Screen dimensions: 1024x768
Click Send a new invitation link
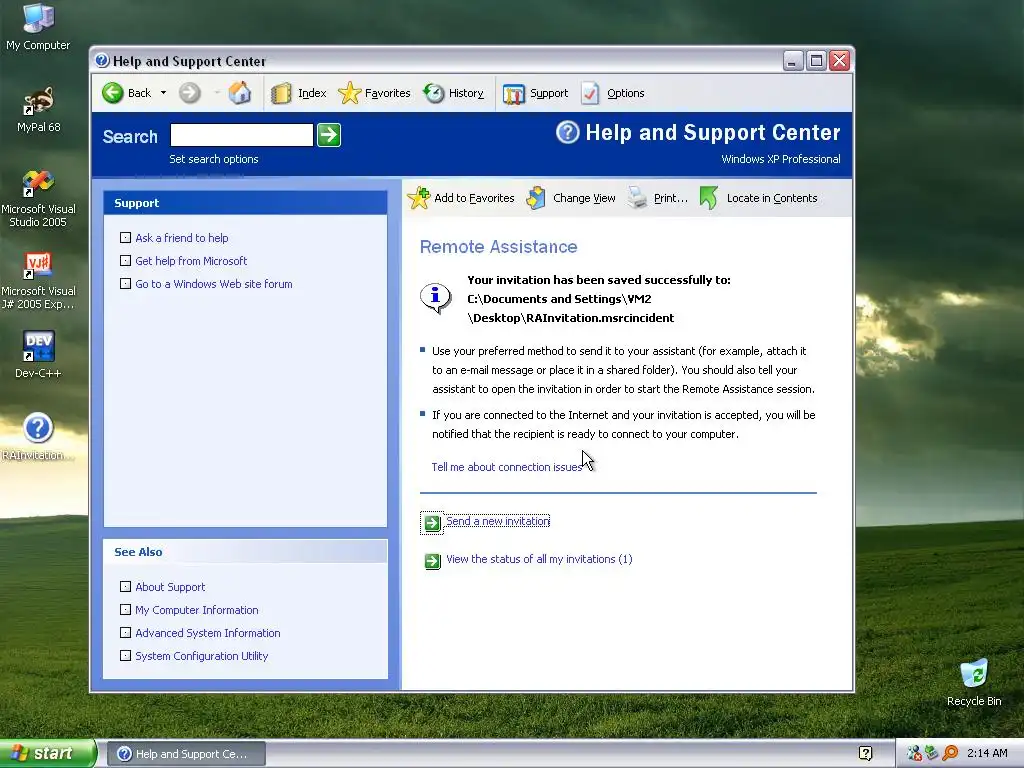tap(498, 520)
